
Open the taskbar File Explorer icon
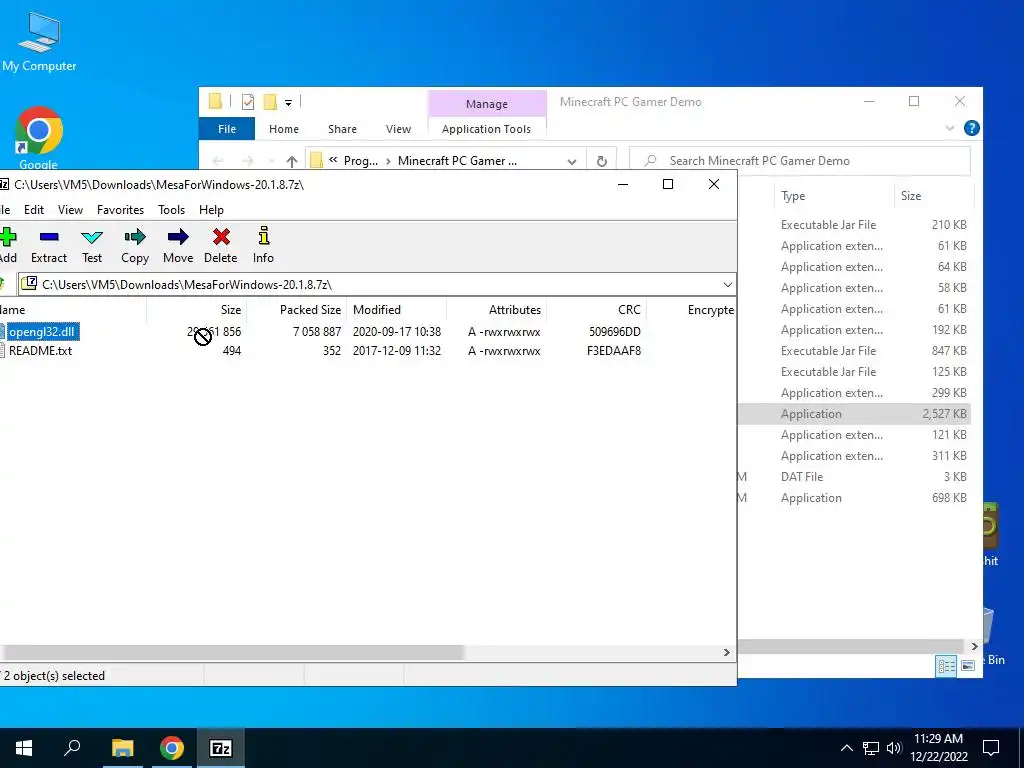[122, 748]
